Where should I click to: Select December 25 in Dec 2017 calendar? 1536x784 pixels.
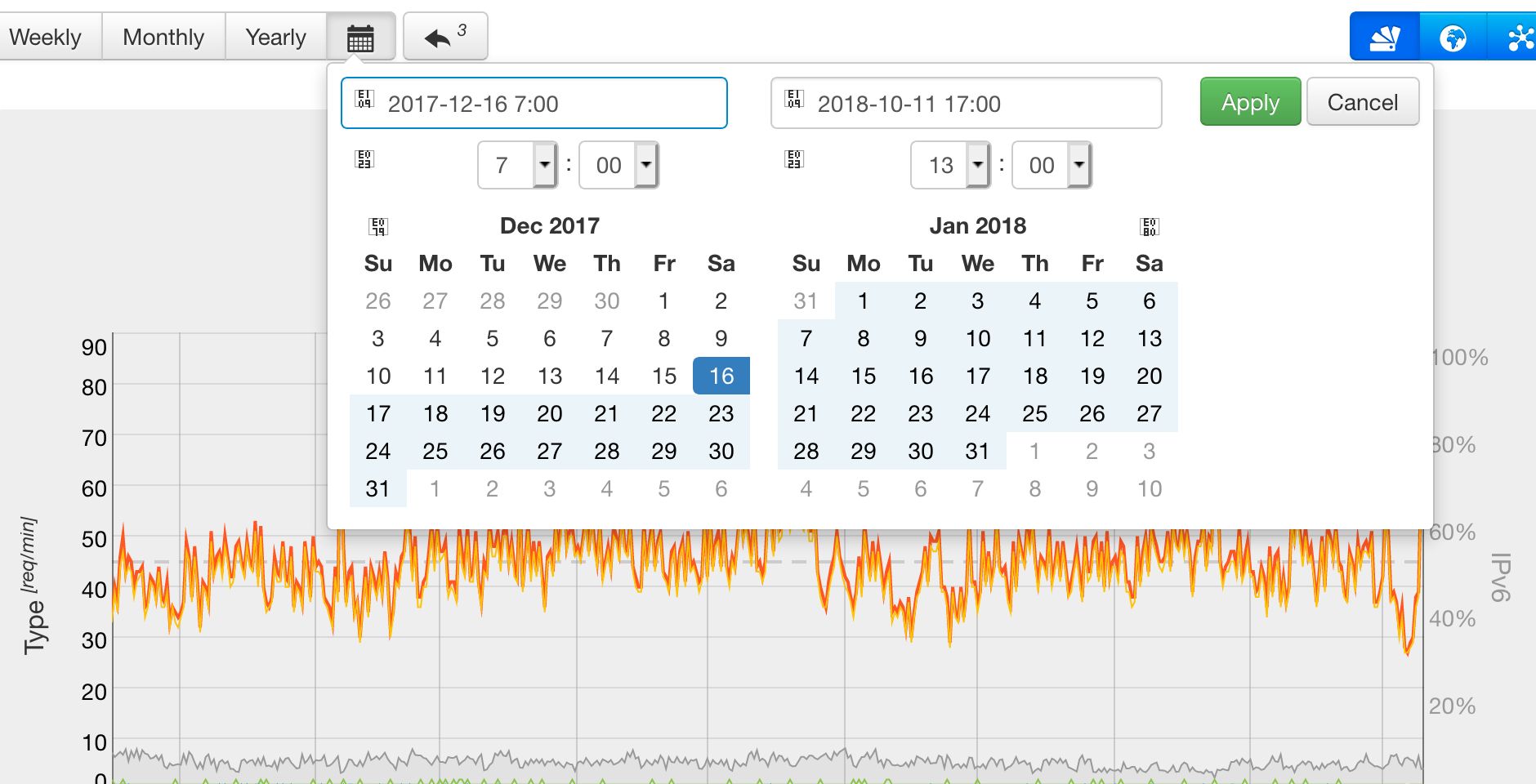[435, 451]
